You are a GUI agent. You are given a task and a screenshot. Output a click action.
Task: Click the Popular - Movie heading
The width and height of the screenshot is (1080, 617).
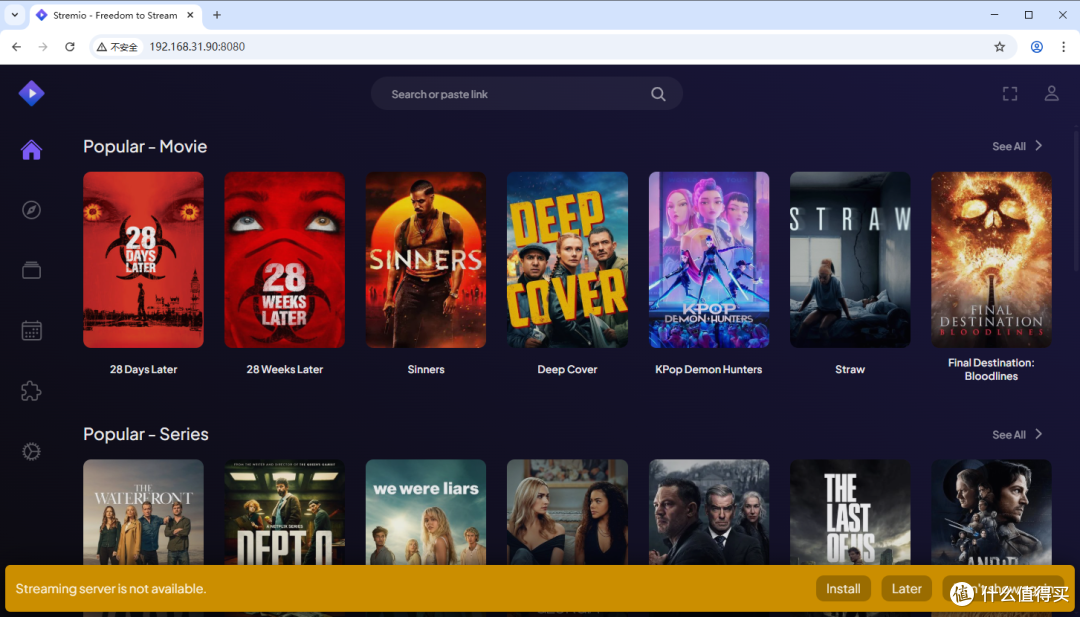tap(145, 146)
